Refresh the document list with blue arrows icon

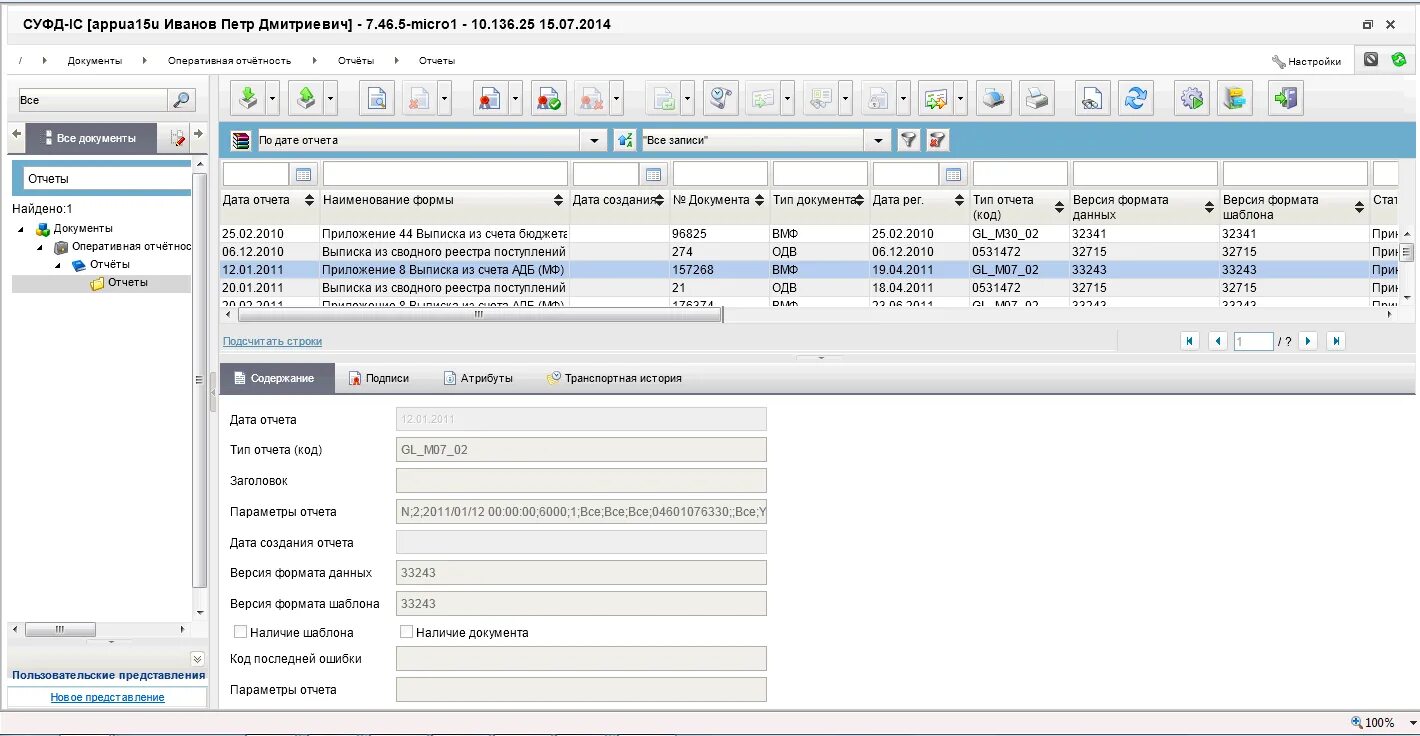click(x=1135, y=98)
